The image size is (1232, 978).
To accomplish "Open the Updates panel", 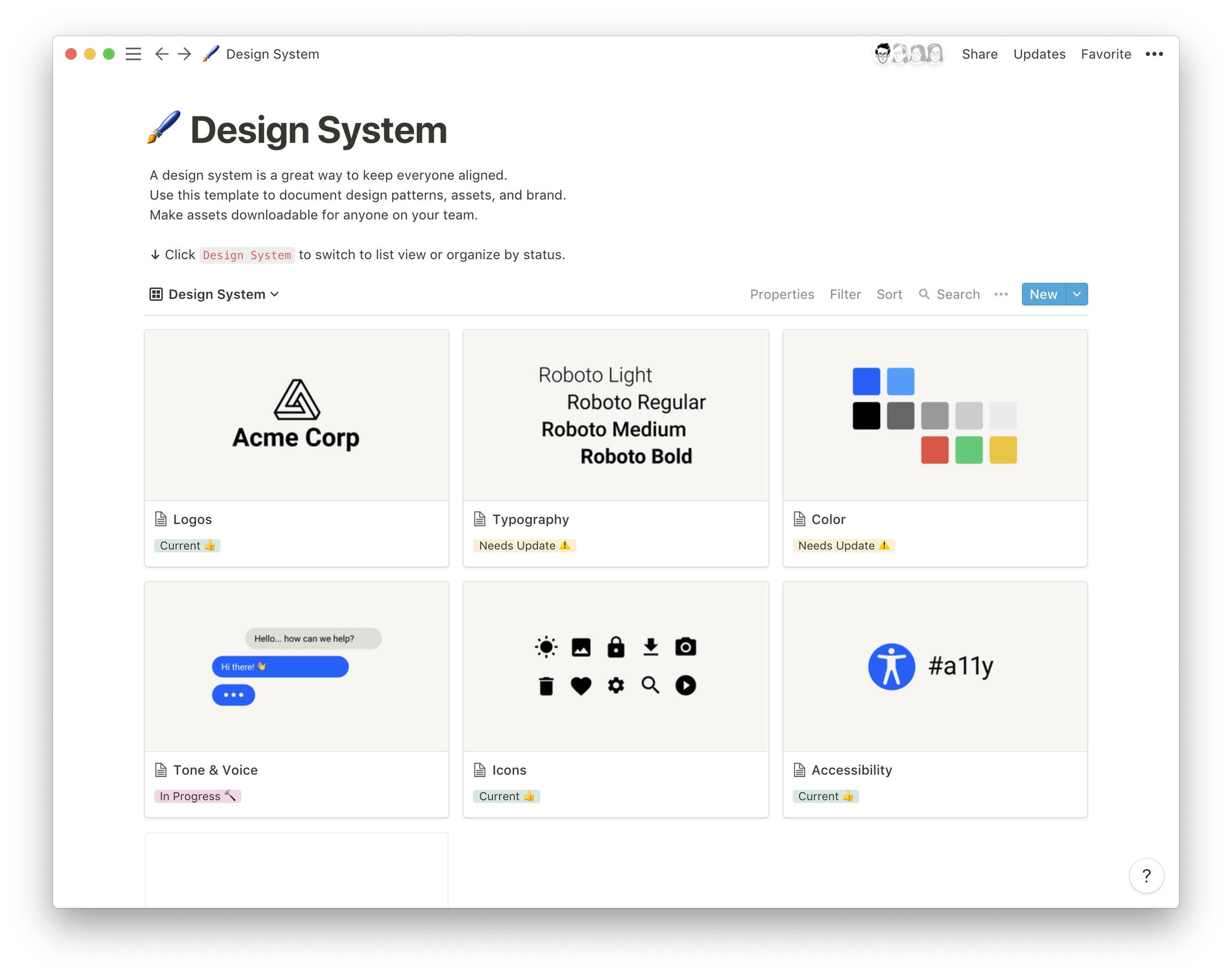I will coord(1039,54).
